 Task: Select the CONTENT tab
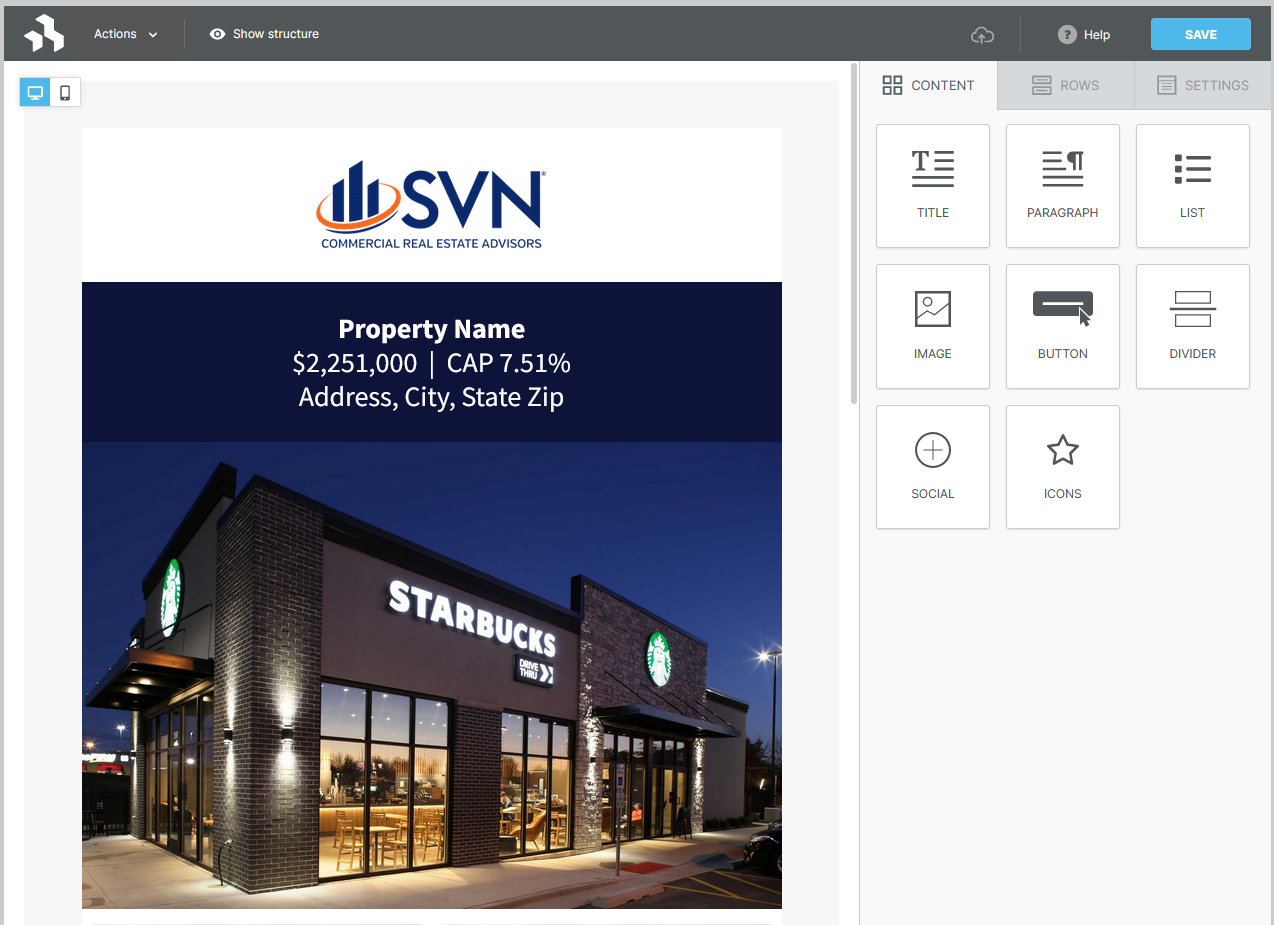(x=928, y=85)
